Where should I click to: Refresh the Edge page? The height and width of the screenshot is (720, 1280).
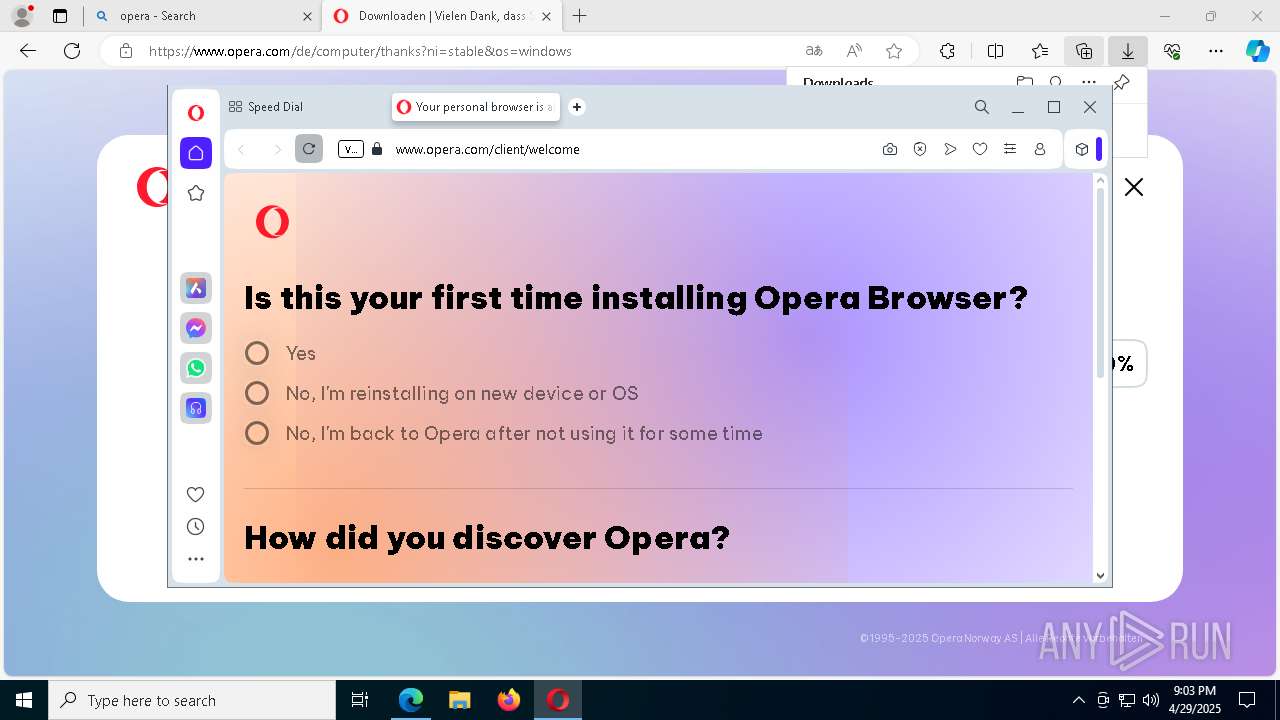click(72, 51)
